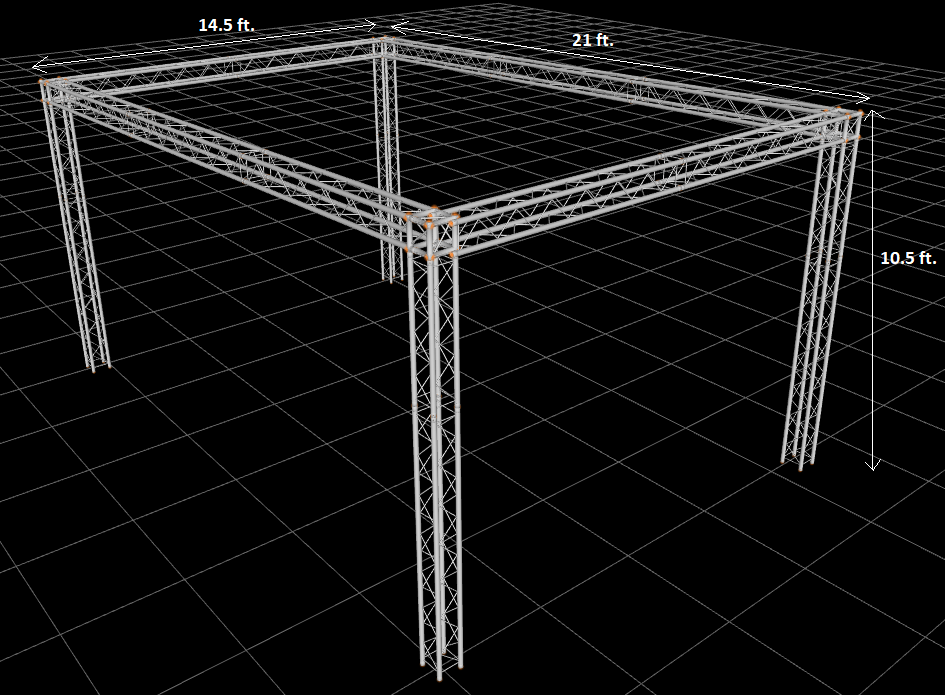Click the 21 ft. dimension label
The width and height of the screenshot is (945, 695).
tap(592, 40)
